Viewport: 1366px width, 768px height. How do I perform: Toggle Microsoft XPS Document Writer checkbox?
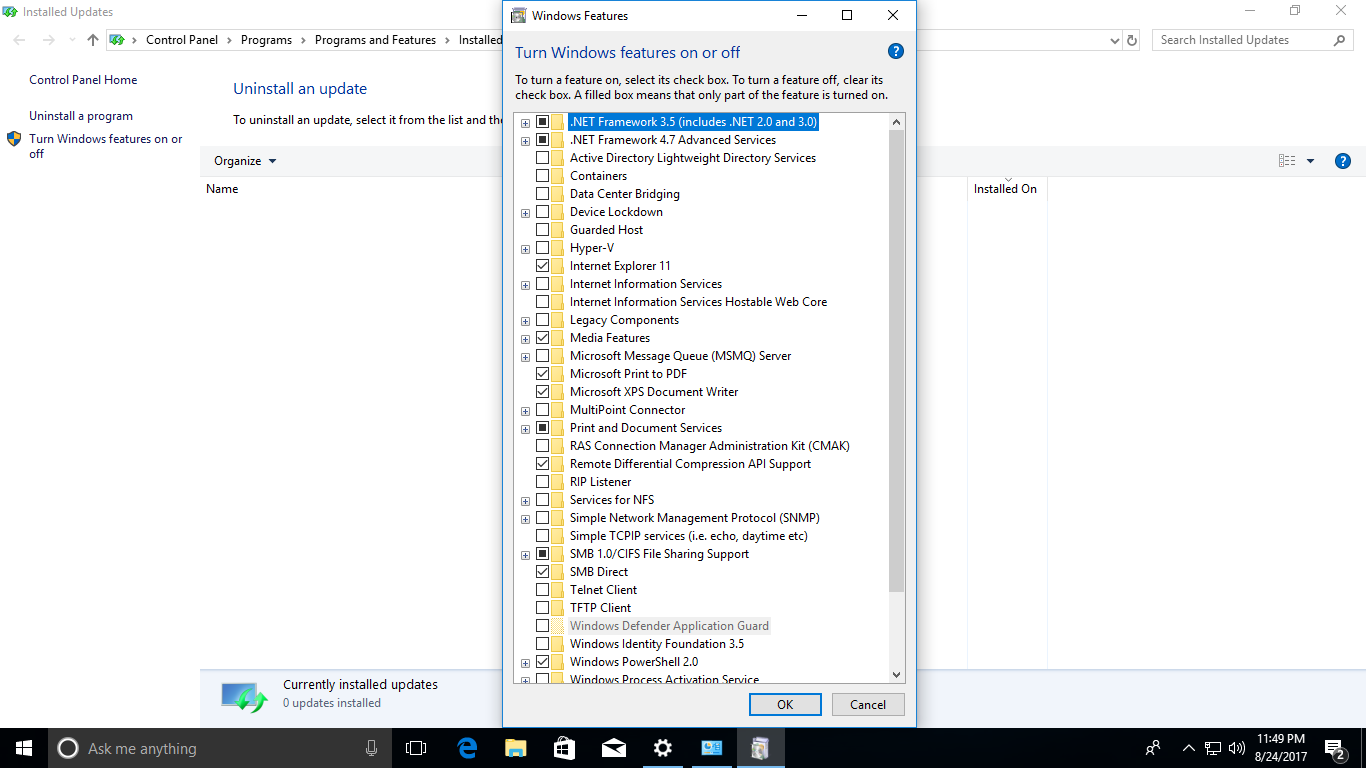pyautogui.click(x=543, y=392)
